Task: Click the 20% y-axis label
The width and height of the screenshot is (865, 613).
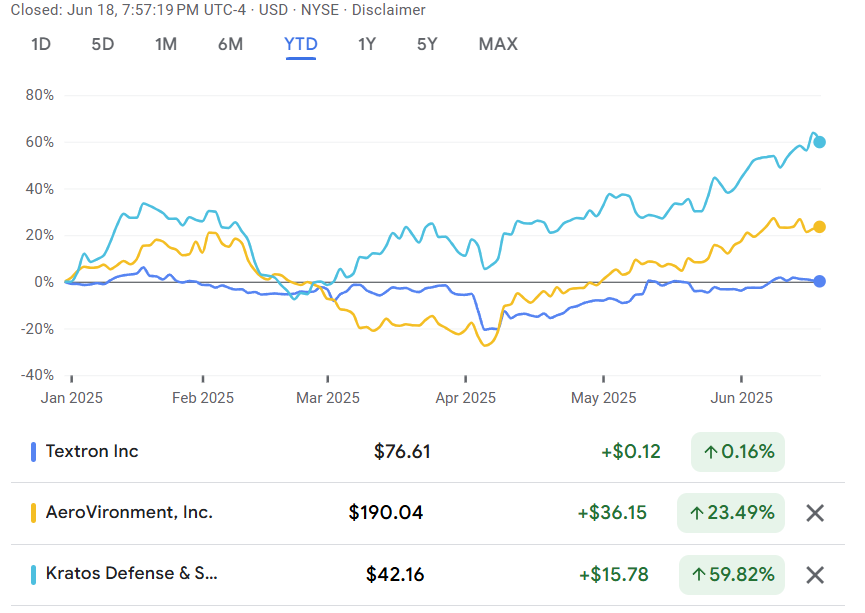Action: 40,236
